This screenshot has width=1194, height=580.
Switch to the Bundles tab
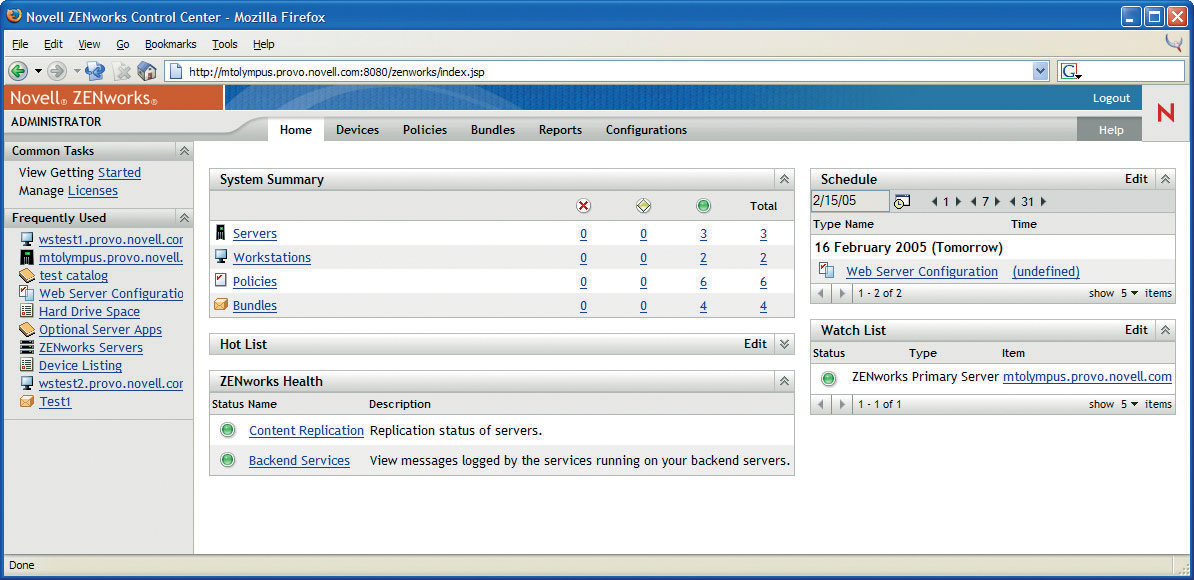[493, 130]
